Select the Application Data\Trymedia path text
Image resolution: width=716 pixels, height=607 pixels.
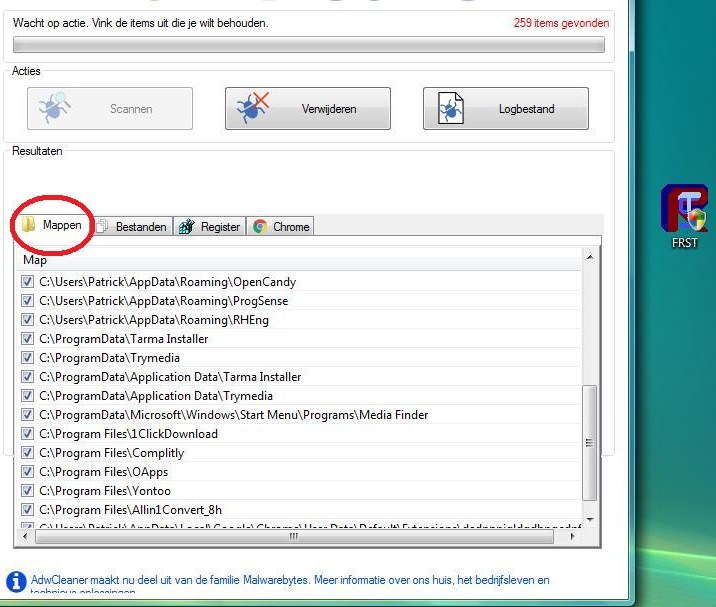click(x=156, y=396)
